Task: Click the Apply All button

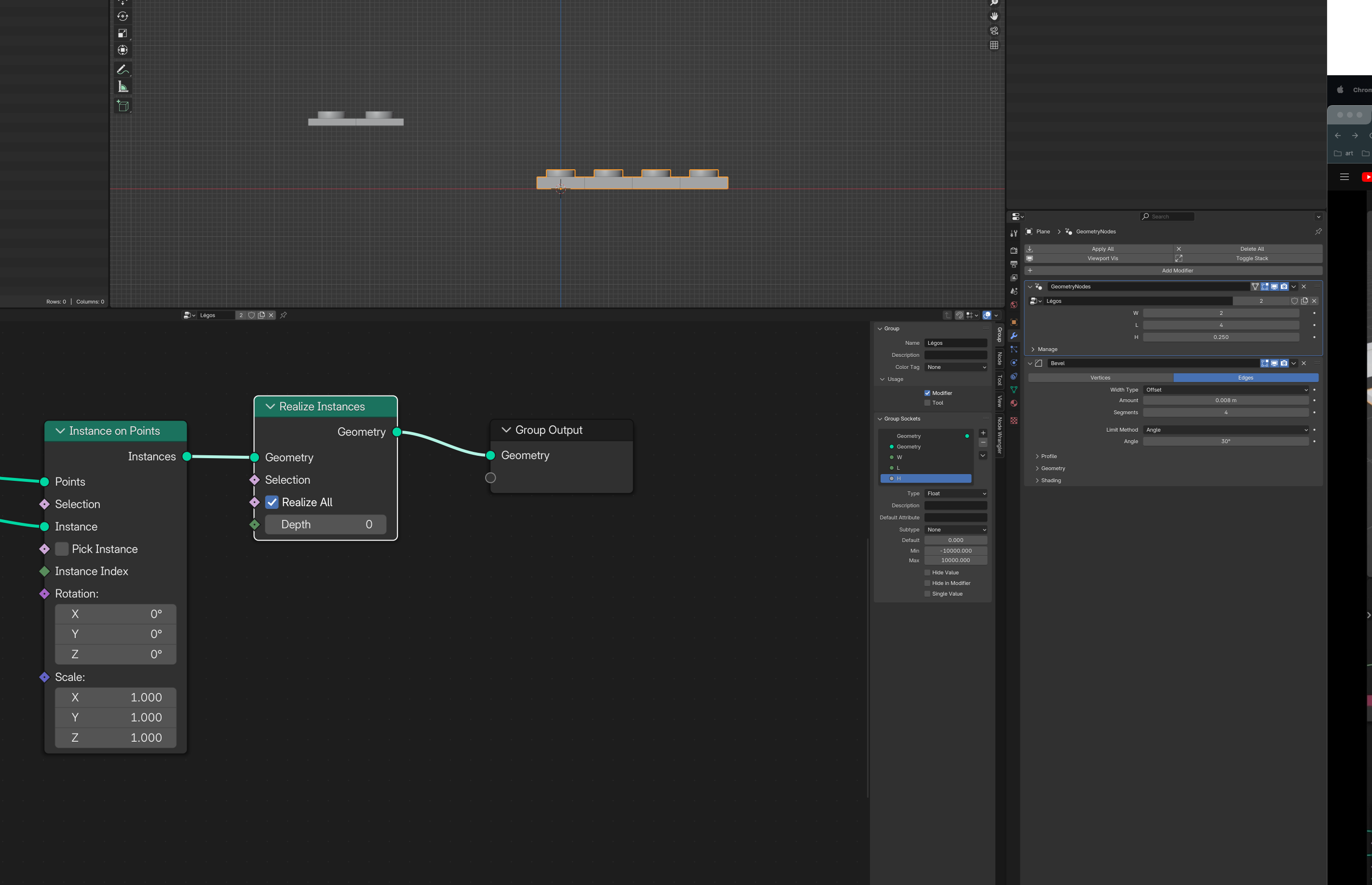Action: tap(1099, 249)
